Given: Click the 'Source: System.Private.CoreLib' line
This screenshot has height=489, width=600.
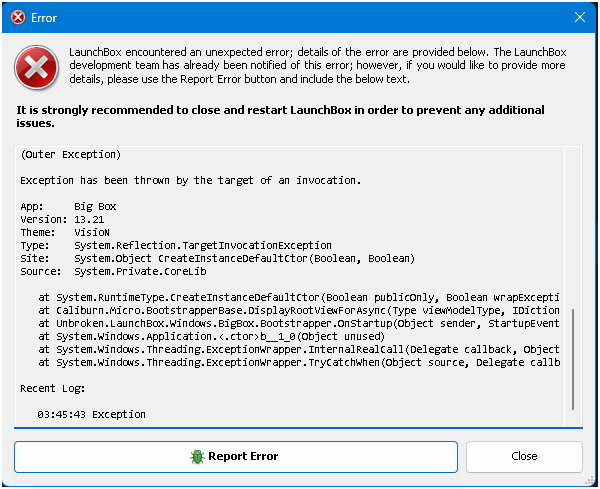Looking at the screenshot, I should 113,272.
